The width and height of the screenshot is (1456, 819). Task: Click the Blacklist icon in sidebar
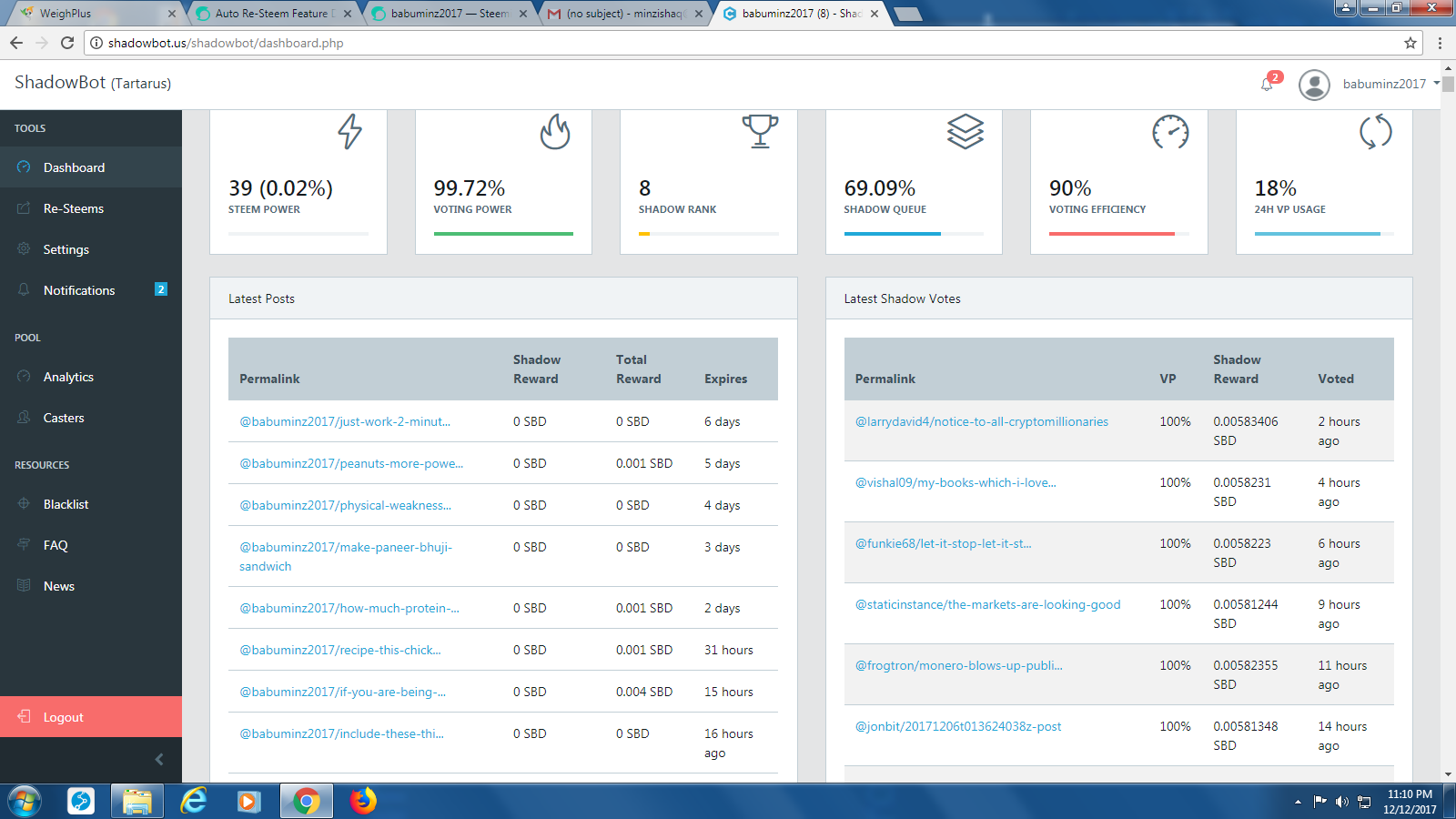24,503
